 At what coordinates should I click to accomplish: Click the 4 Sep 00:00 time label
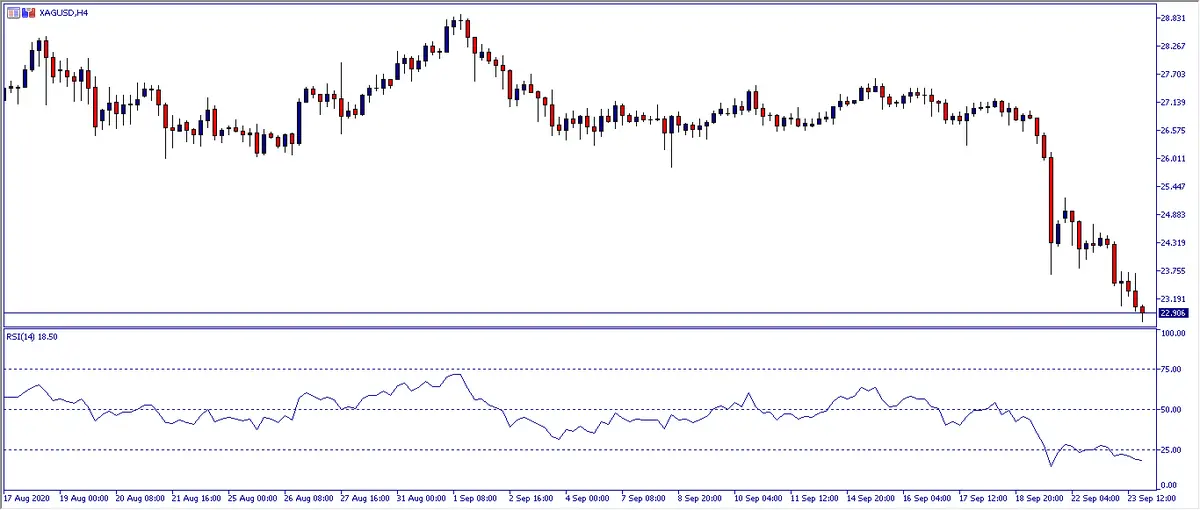coord(590,496)
